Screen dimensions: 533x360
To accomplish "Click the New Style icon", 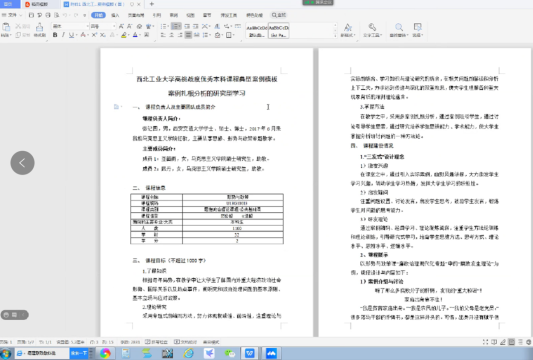I will click(347, 27).
